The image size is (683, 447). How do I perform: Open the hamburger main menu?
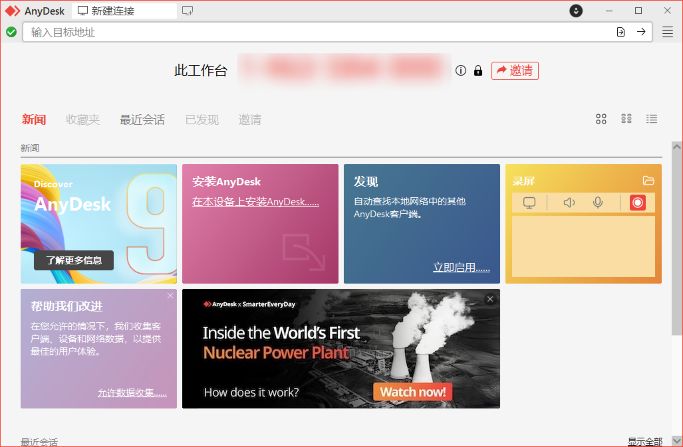tap(667, 32)
